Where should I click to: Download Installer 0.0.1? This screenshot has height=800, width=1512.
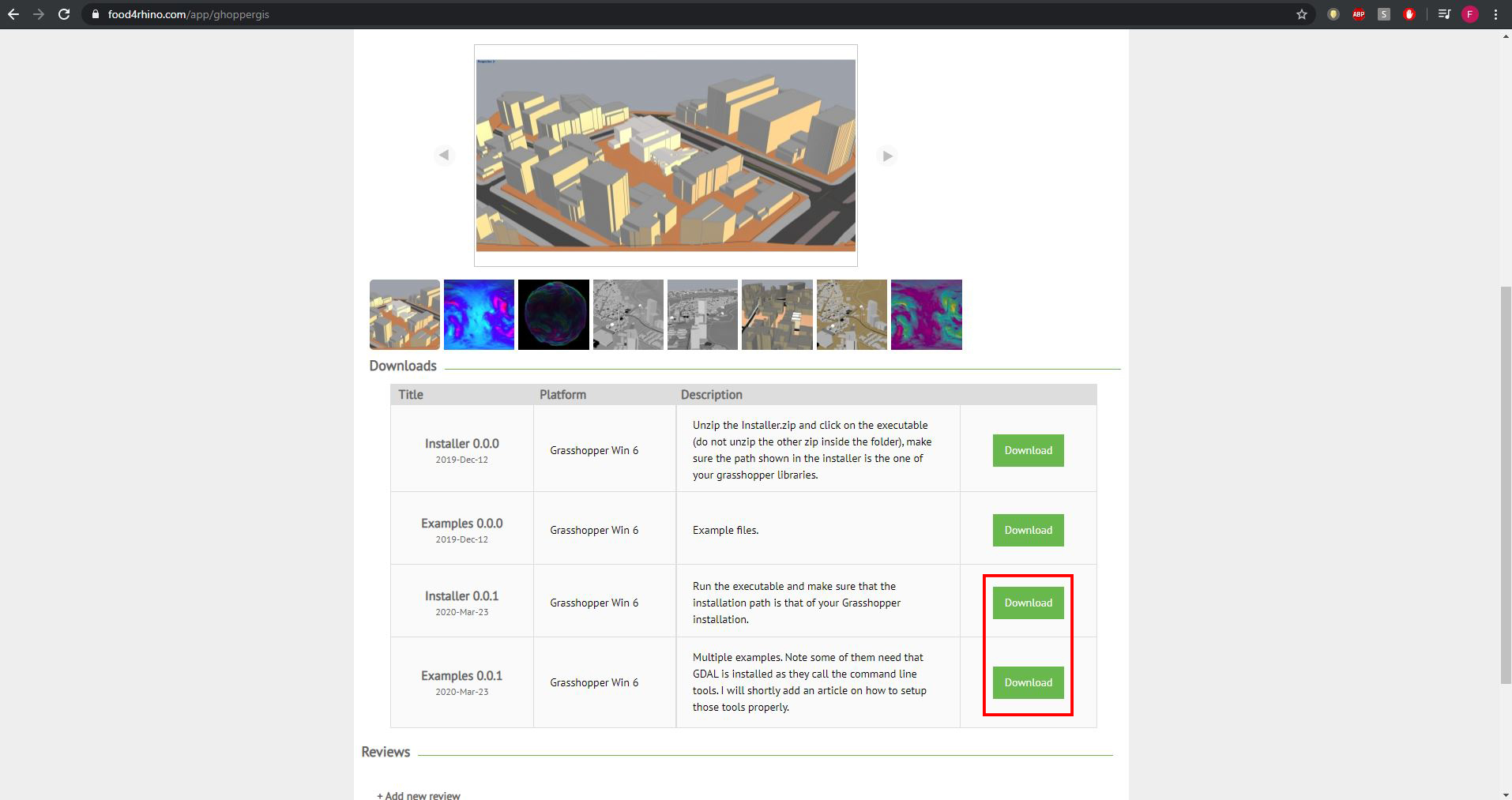[1028, 603]
